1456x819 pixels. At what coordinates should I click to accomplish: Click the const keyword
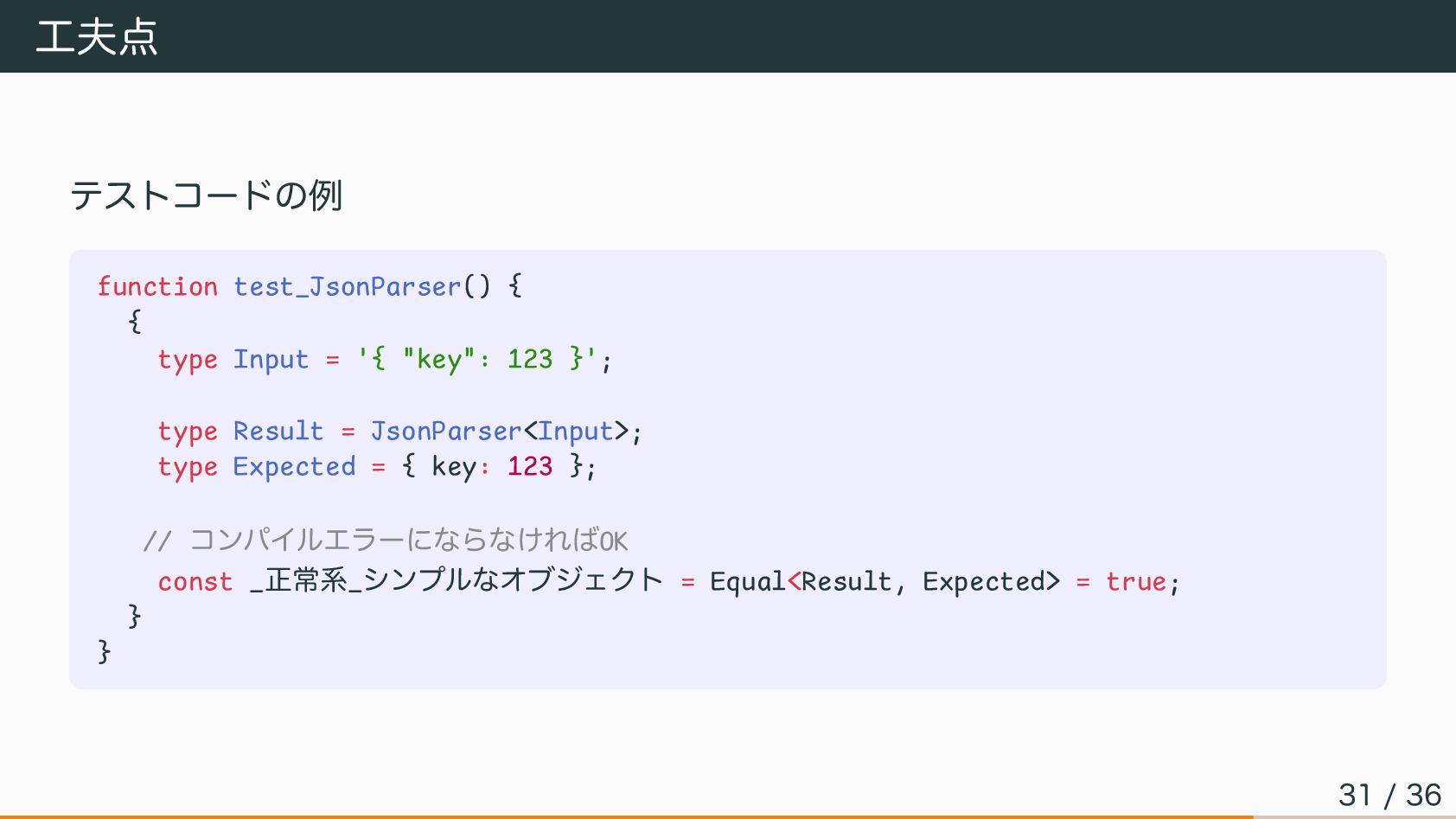click(x=195, y=581)
